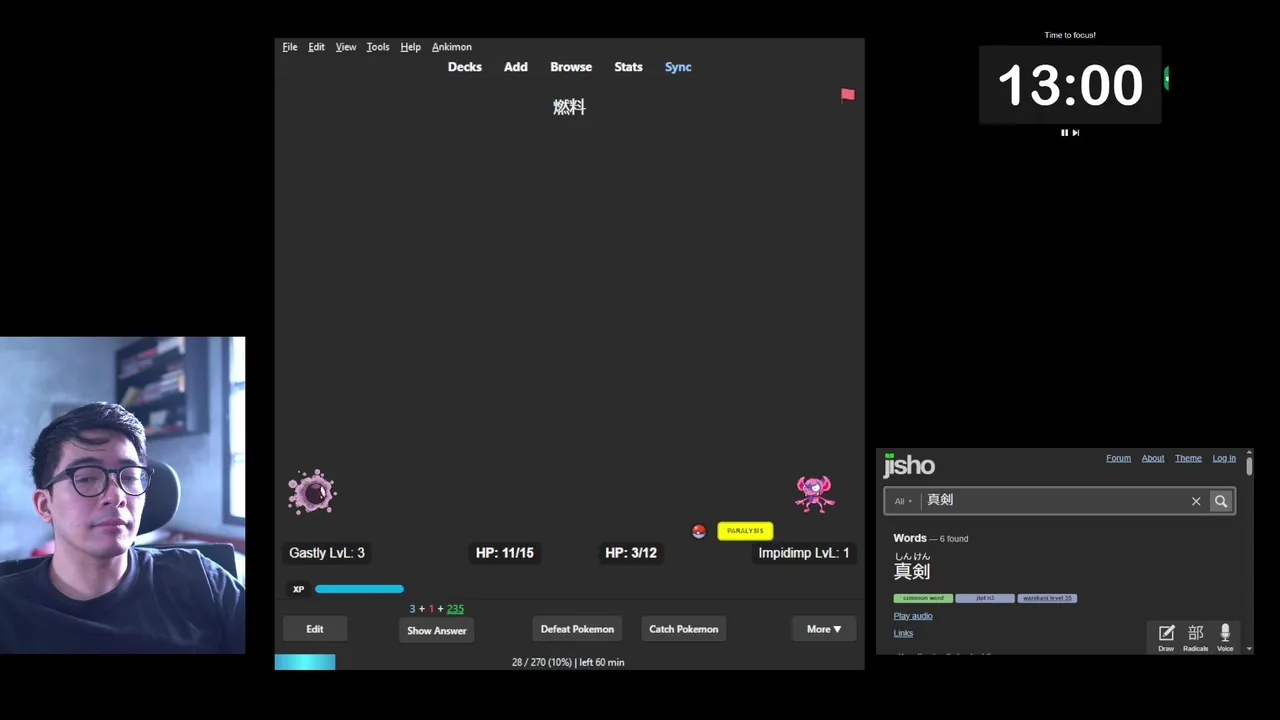Click the Impidimp LvL: 1 label
The height and width of the screenshot is (720, 1280).
(x=804, y=553)
